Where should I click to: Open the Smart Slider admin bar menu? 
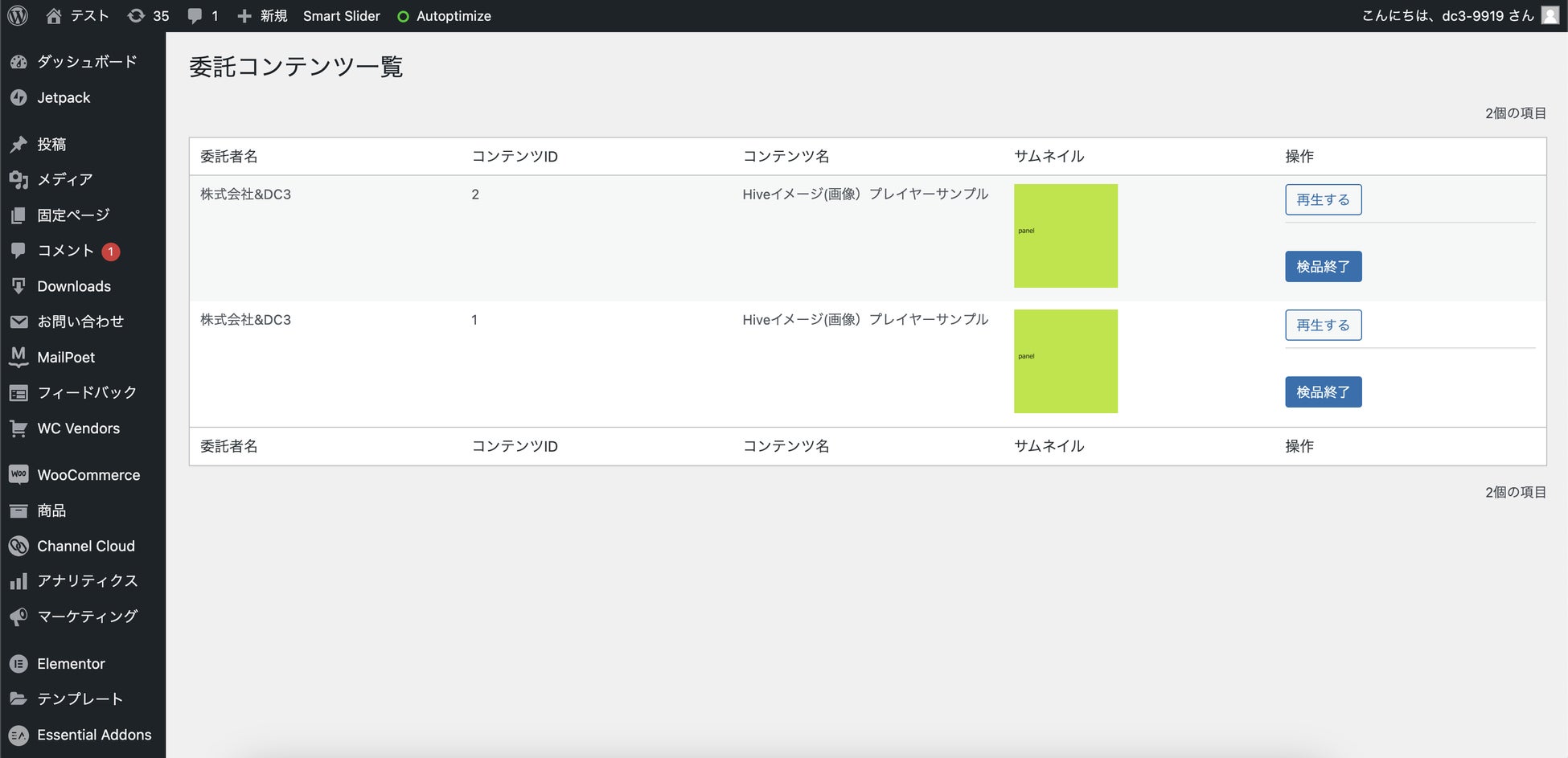pyautogui.click(x=341, y=16)
